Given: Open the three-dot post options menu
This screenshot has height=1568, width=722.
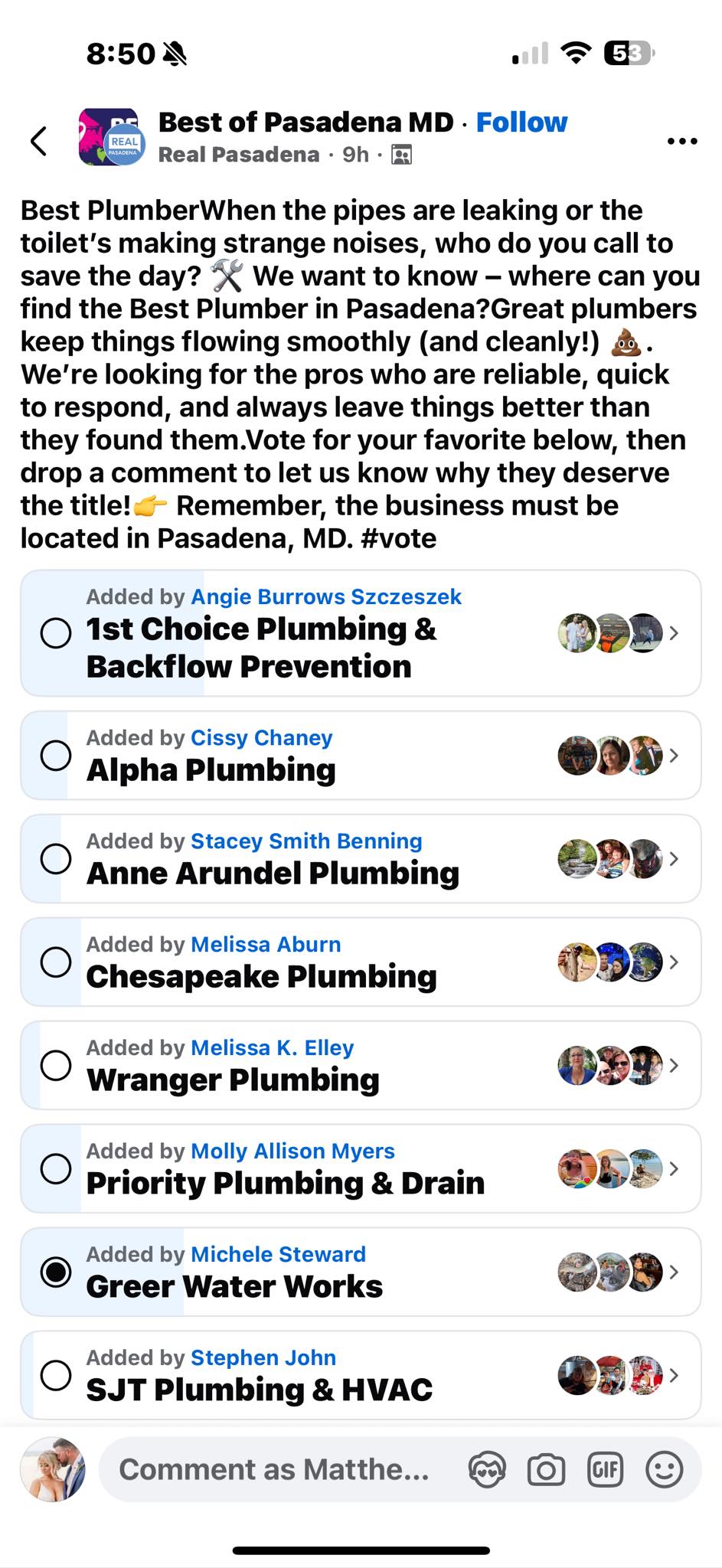Looking at the screenshot, I should tap(681, 141).
